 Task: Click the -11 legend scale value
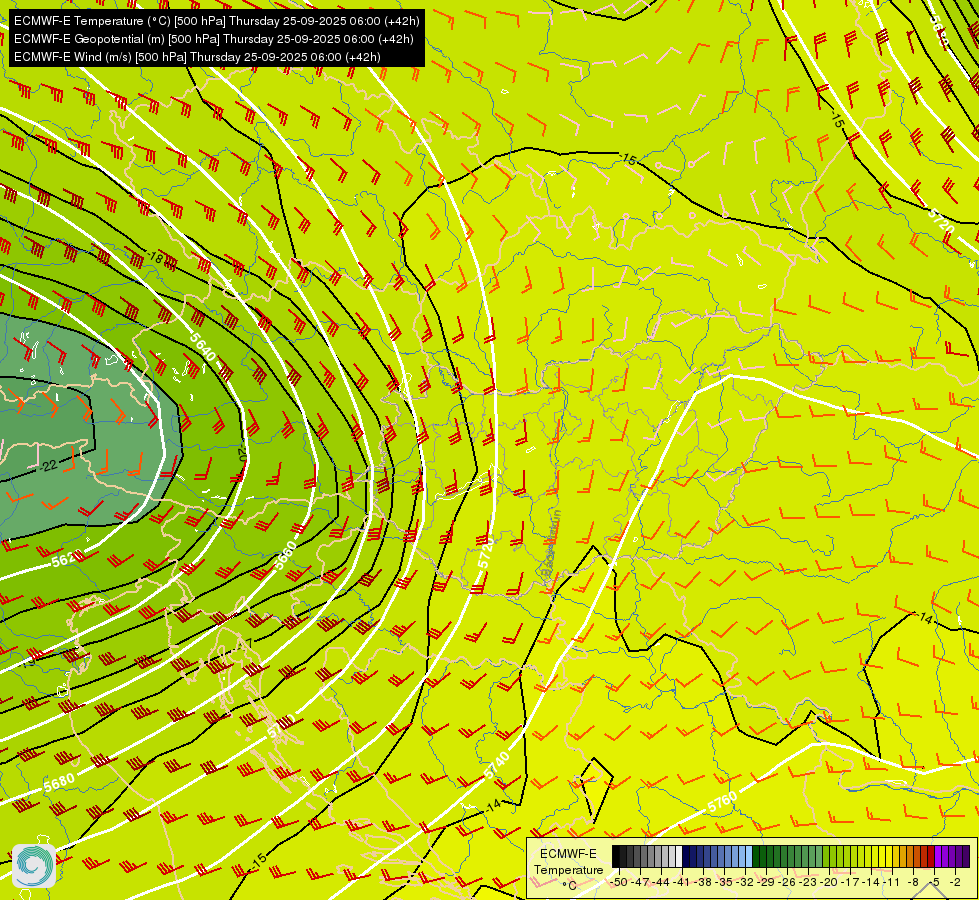coord(892,882)
